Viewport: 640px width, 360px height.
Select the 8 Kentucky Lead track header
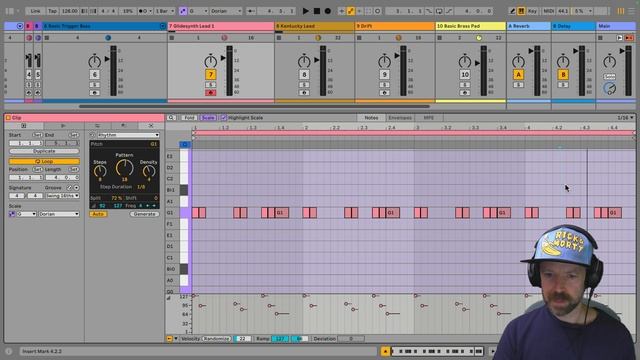click(314, 26)
